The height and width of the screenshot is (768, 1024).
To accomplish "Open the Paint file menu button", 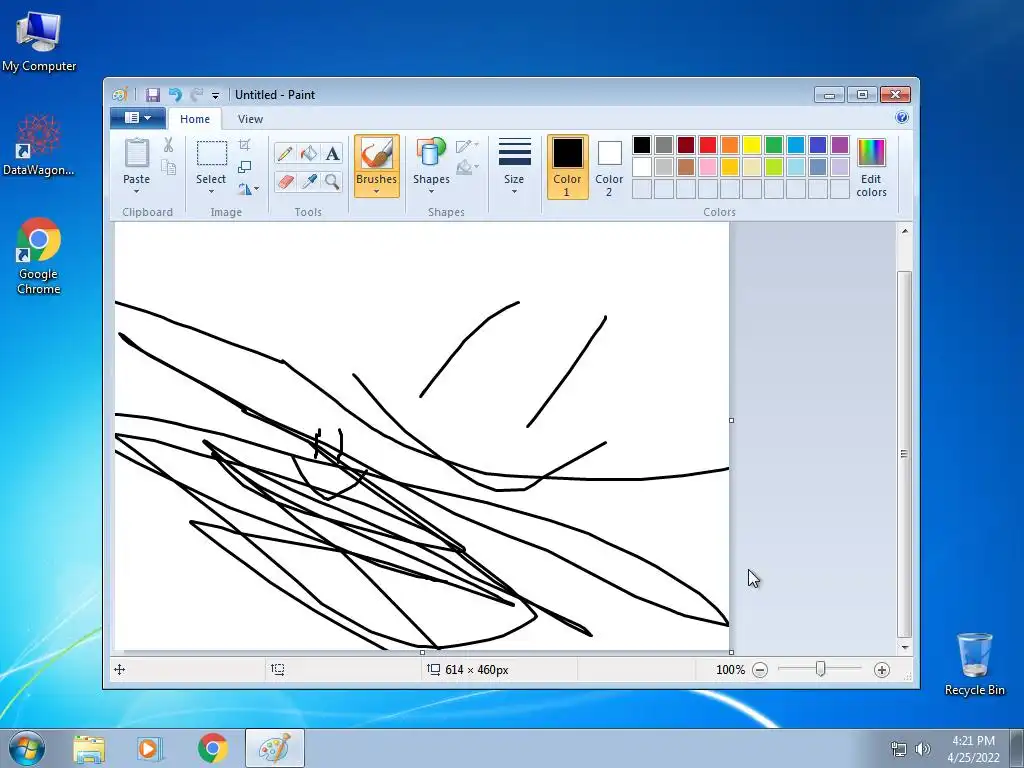I will [x=137, y=118].
